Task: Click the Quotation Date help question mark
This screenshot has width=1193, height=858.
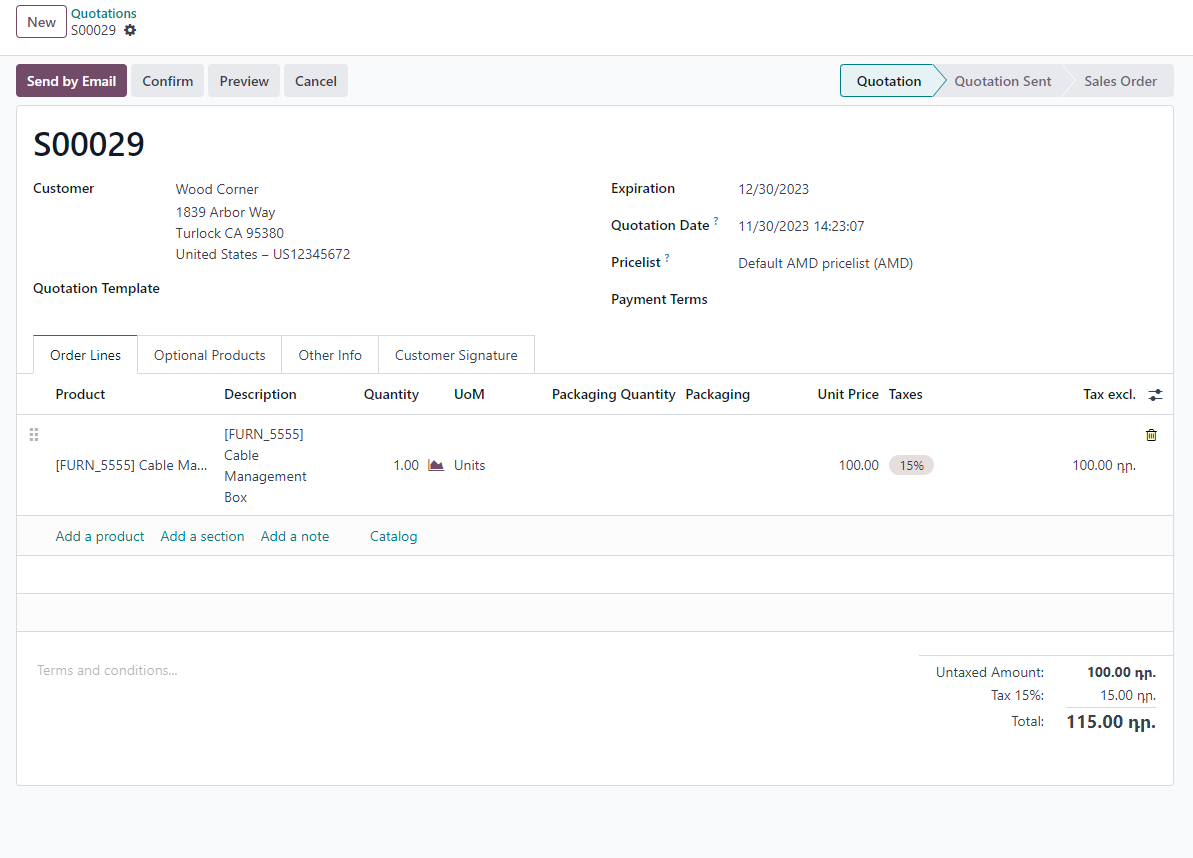Action: [716, 221]
